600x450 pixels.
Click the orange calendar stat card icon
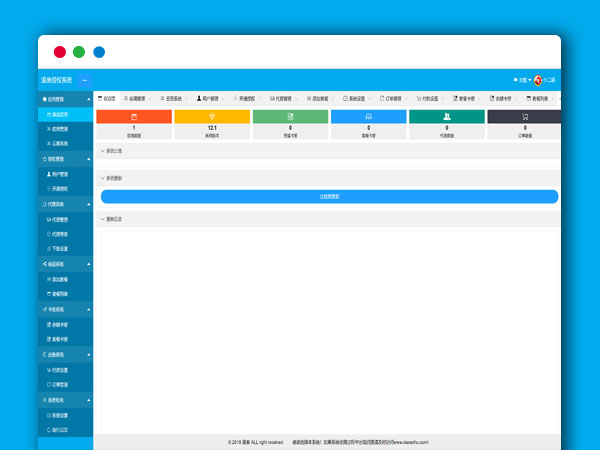[x=134, y=117]
